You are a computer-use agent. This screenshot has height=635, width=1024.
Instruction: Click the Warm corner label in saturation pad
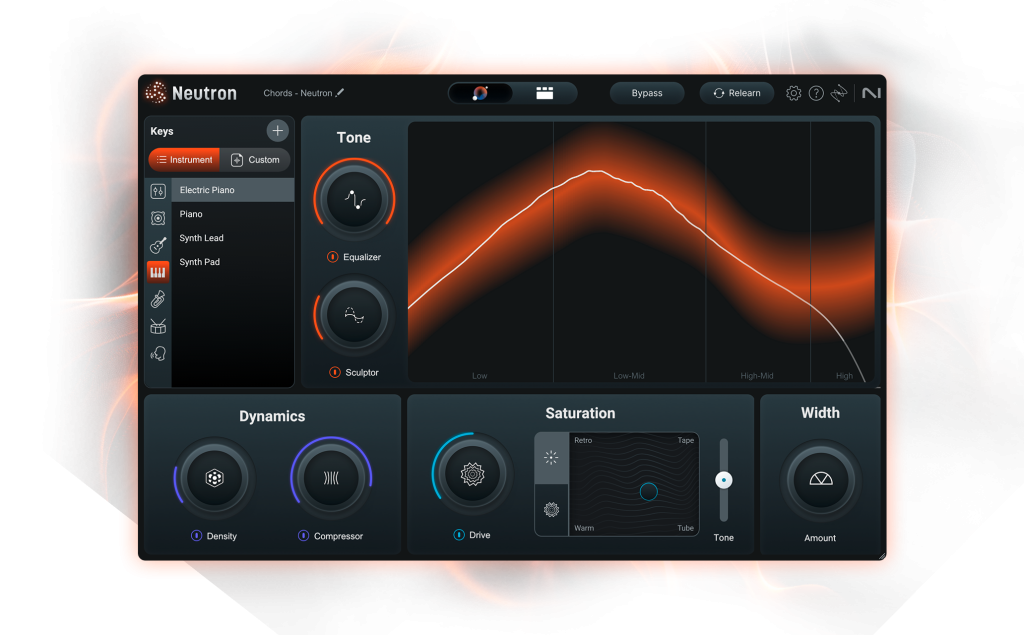[584, 528]
